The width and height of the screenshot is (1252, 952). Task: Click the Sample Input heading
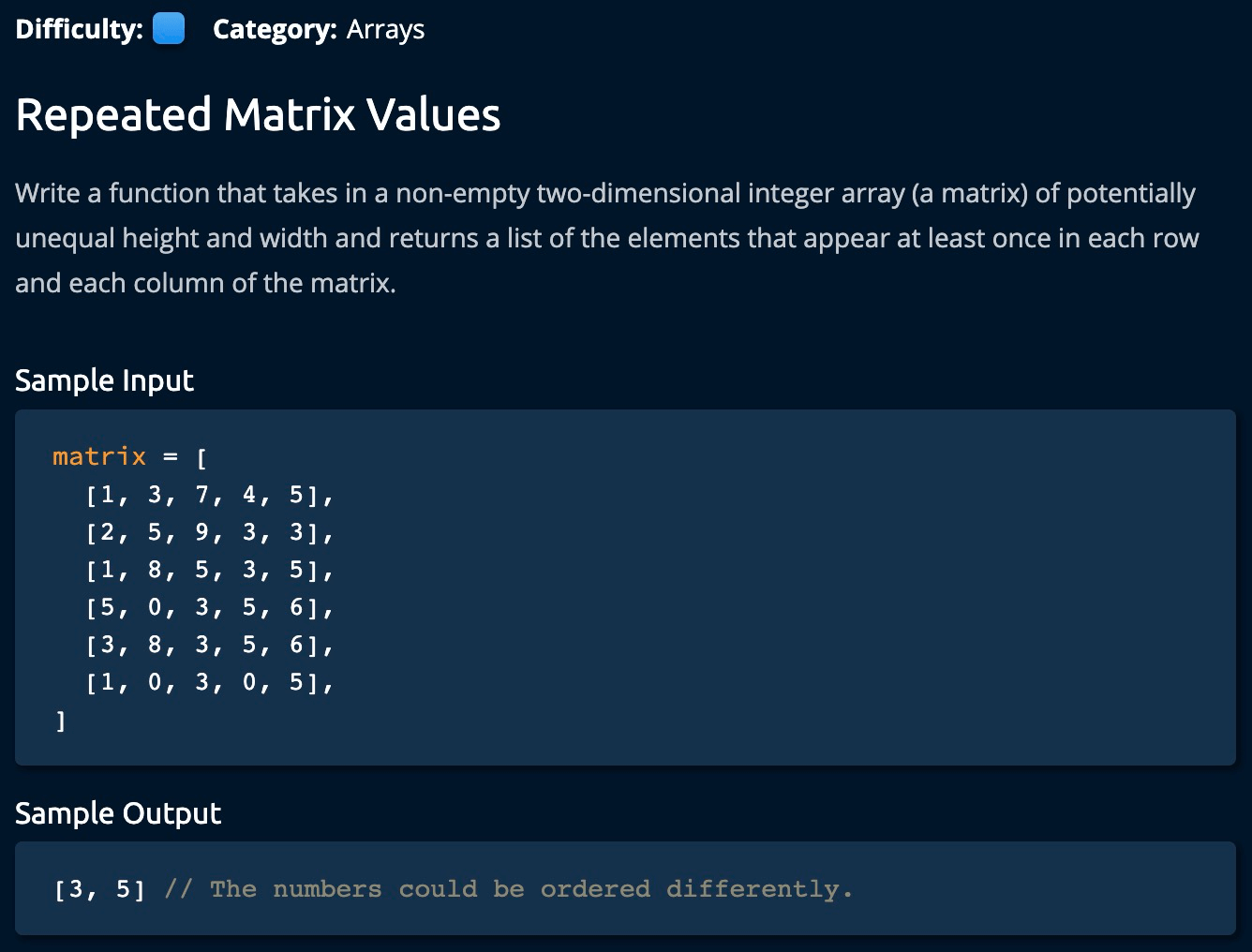(104, 380)
